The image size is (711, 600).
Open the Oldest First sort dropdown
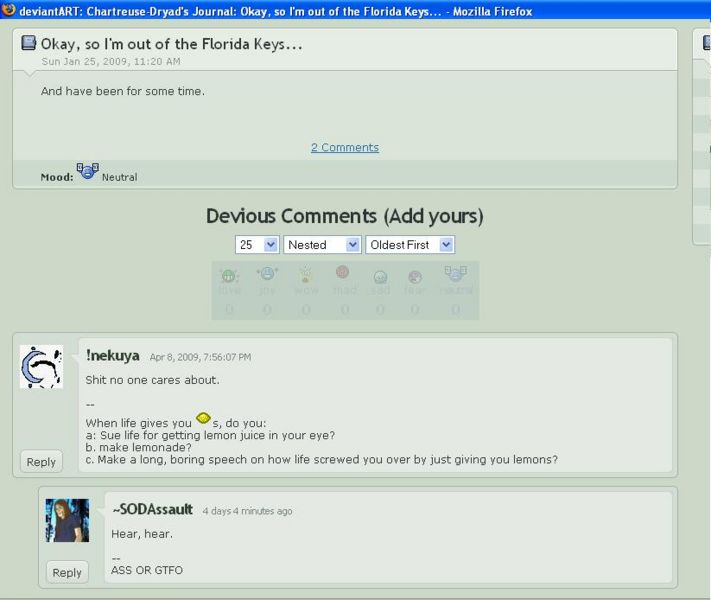[410, 244]
